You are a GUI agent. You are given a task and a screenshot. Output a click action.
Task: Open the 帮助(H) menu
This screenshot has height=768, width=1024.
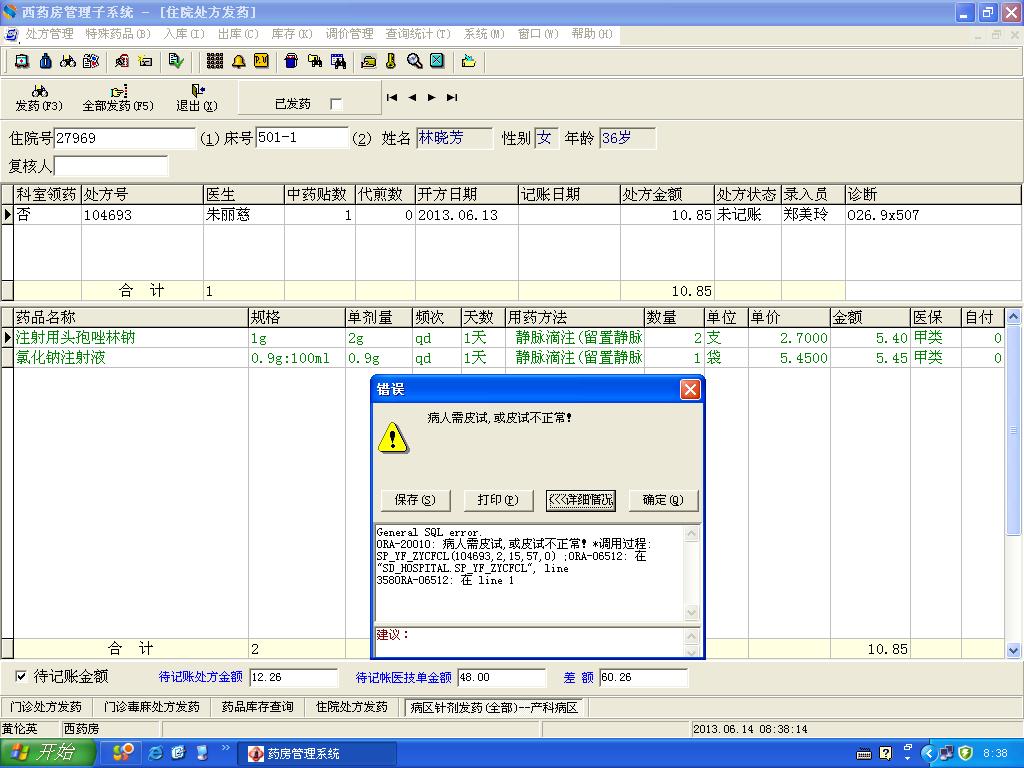[x=592, y=34]
